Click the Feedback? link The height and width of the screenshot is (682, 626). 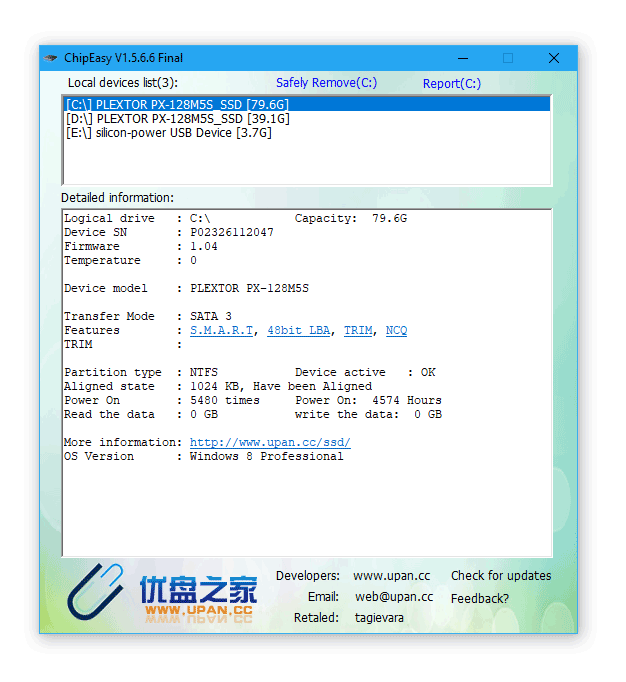point(479,598)
